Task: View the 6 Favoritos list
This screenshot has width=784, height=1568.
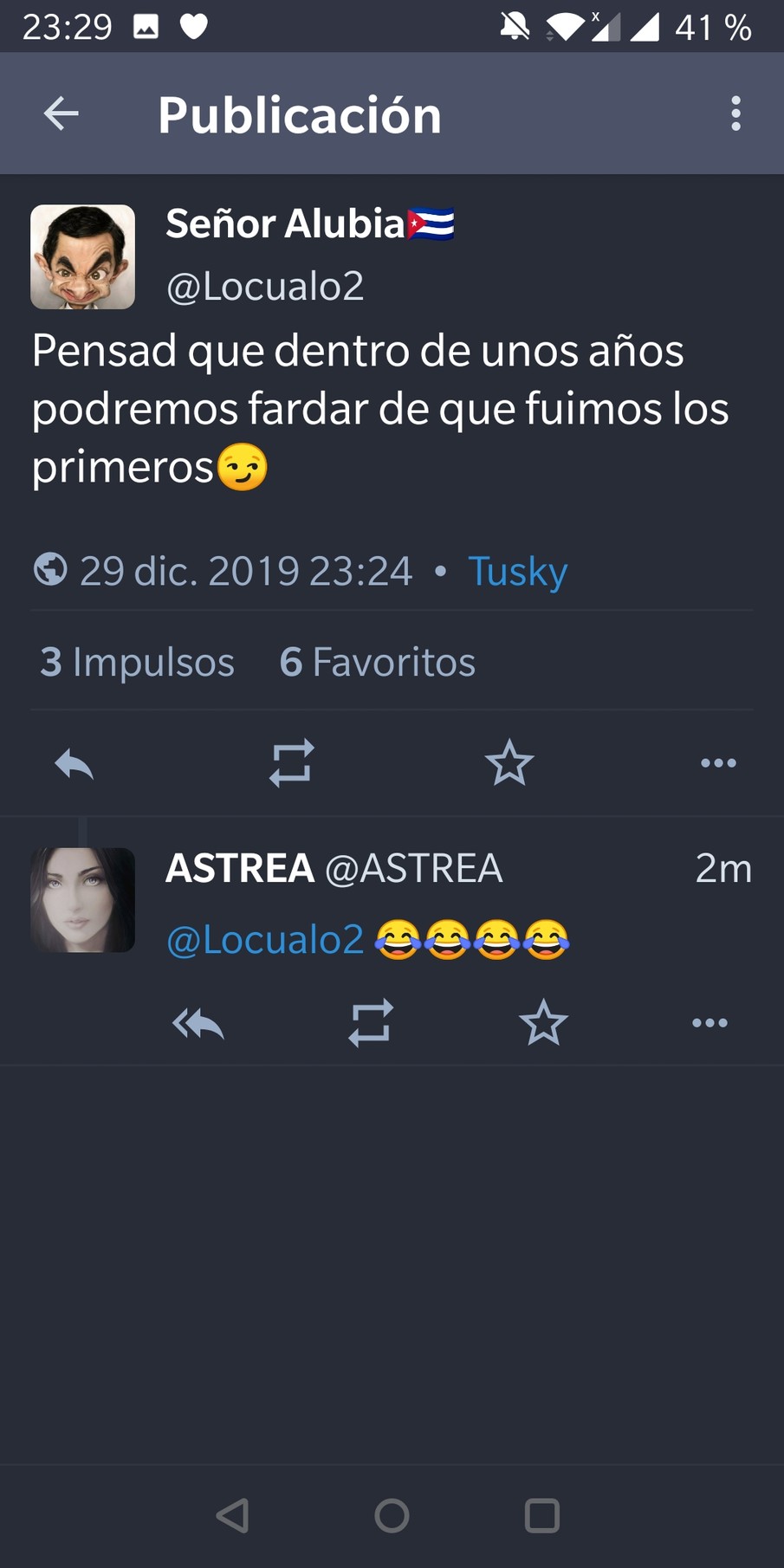Action: 377,662
